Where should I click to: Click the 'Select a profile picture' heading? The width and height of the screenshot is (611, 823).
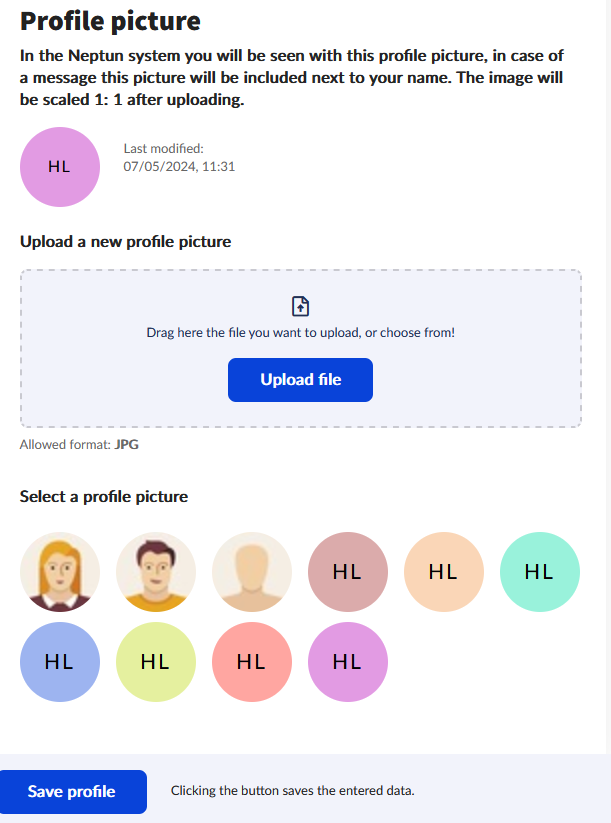coord(104,497)
